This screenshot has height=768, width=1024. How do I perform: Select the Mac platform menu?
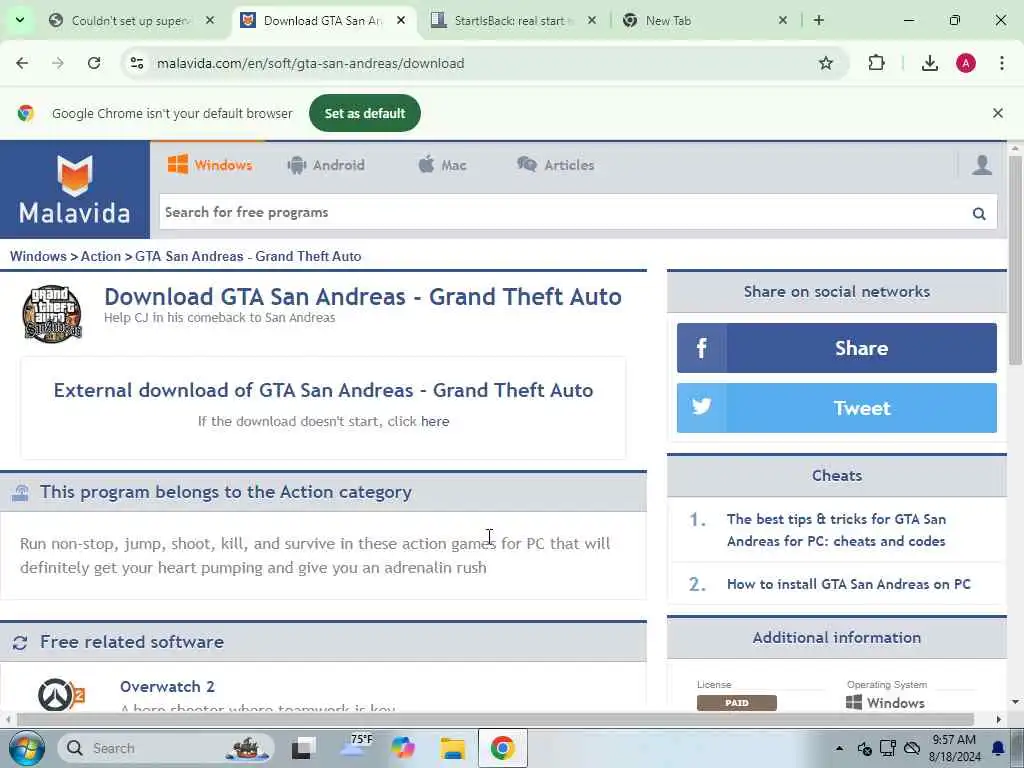coord(443,165)
